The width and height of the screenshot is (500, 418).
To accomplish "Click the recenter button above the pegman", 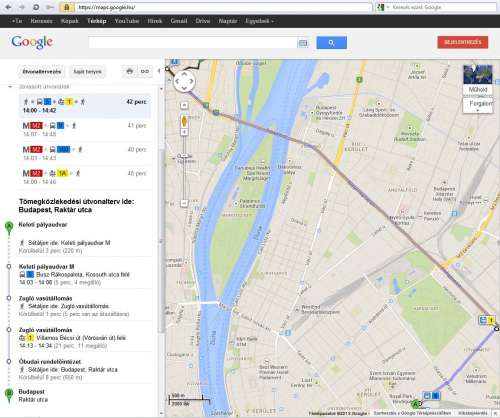I will pyautogui.click(x=184, y=105).
